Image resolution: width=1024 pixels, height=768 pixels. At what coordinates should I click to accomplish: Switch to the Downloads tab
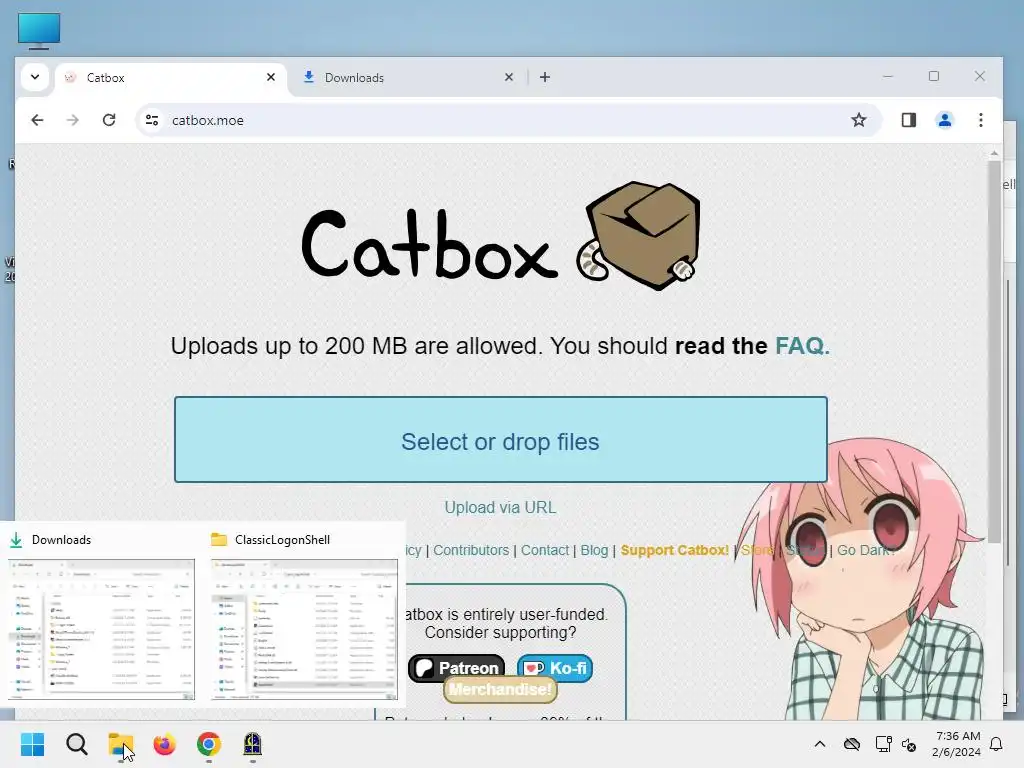(409, 78)
